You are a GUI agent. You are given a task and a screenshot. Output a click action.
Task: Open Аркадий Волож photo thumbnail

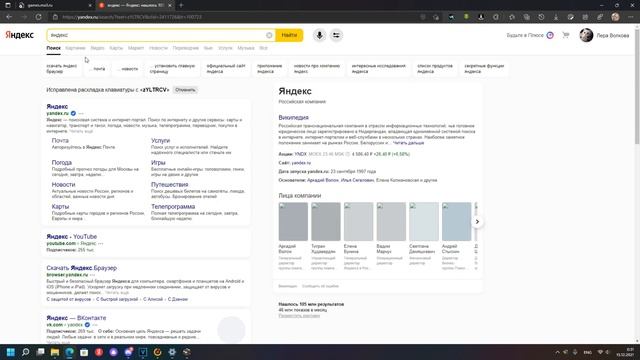click(x=293, y=222)
